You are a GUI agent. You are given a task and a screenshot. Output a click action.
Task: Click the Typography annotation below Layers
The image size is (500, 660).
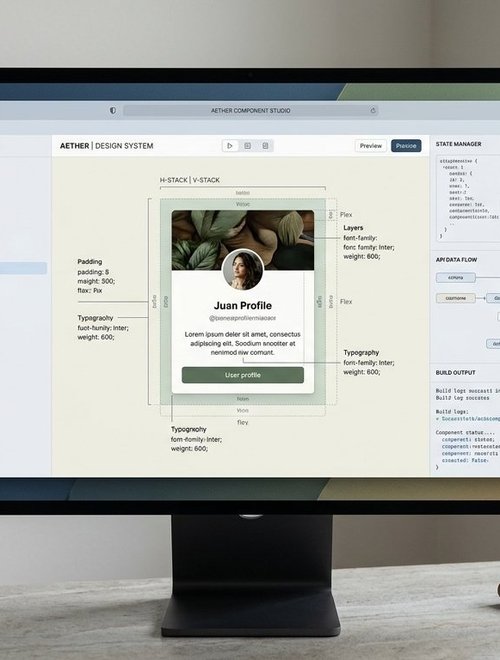coord(361,352)
